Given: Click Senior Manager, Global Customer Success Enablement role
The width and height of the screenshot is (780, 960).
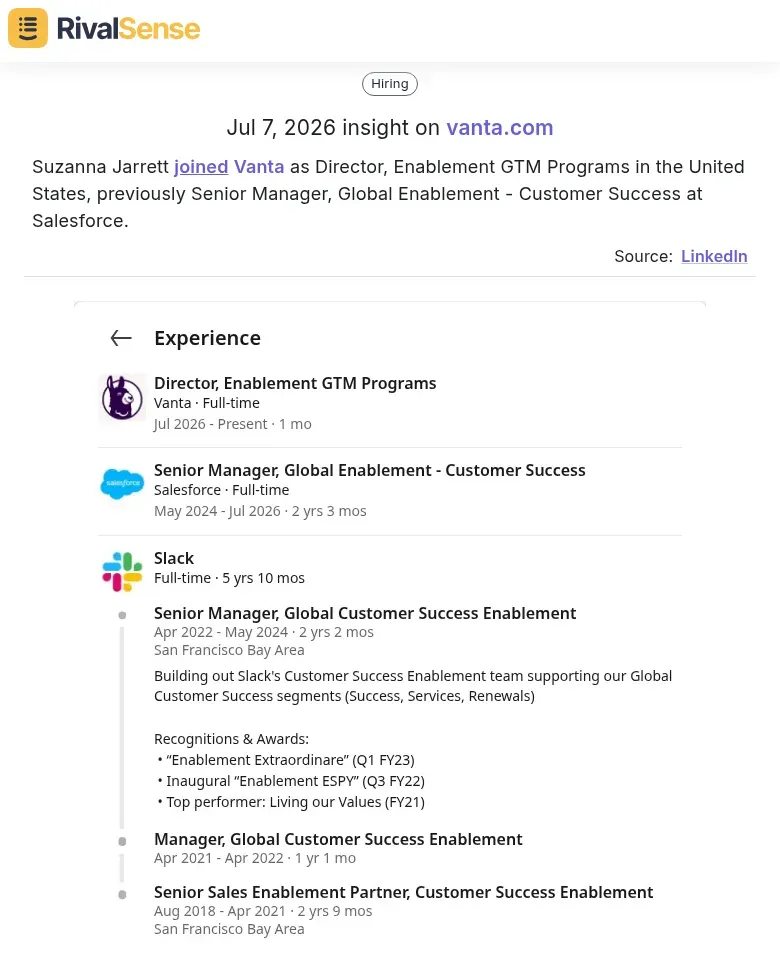Looking at the screenshot, I should click(365, 613).
